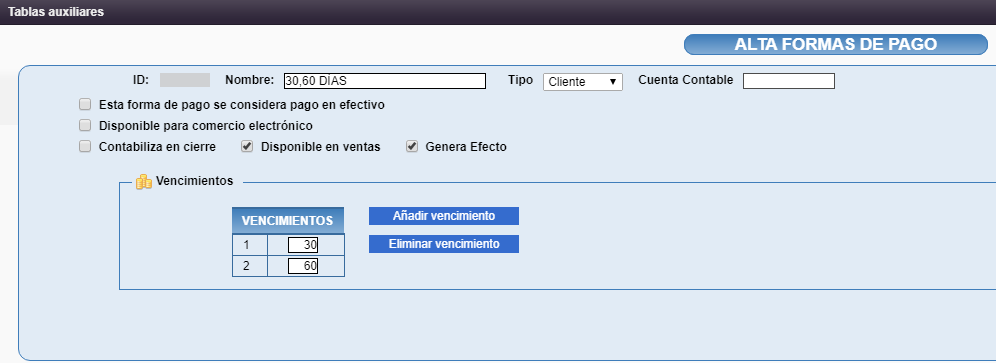
Task: Uncheck 'Genera Efecto' checkbox
Action: [412, 146]
